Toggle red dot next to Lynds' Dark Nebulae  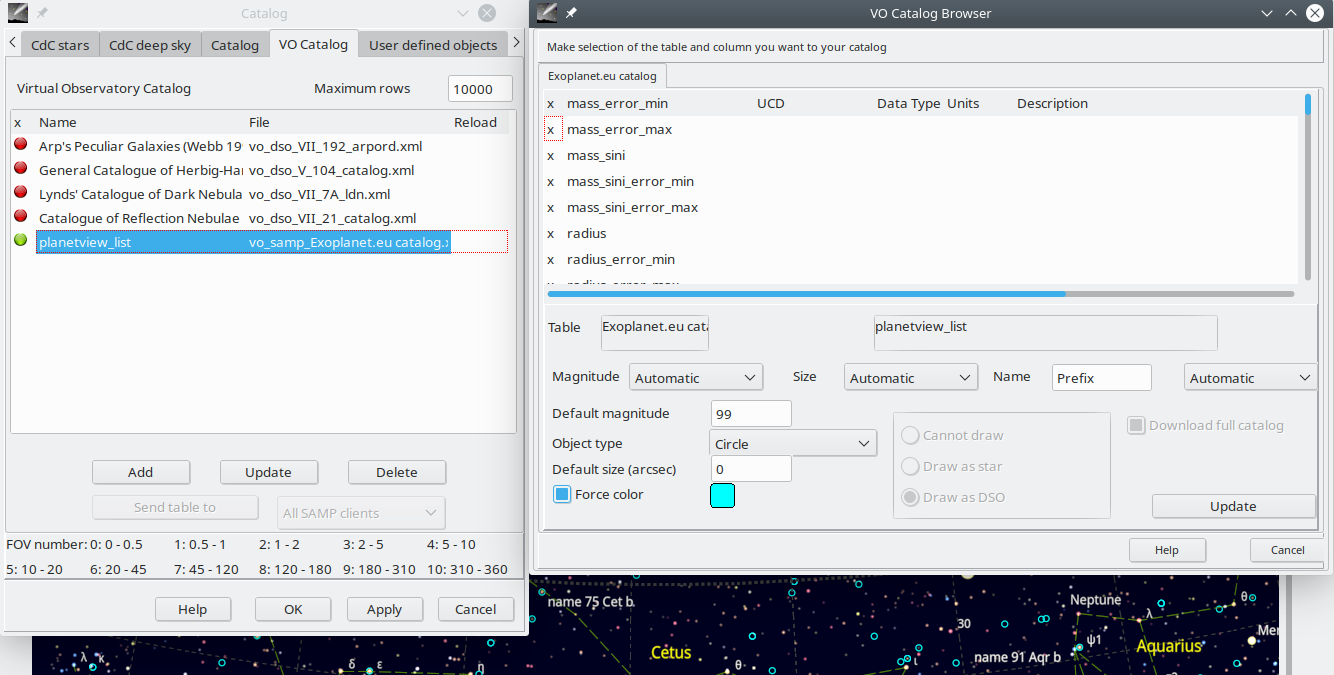[x=20, y=193]
